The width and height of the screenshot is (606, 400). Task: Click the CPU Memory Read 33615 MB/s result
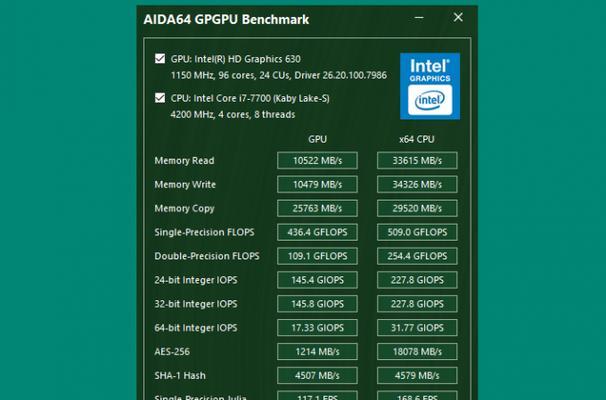point(417,160)
